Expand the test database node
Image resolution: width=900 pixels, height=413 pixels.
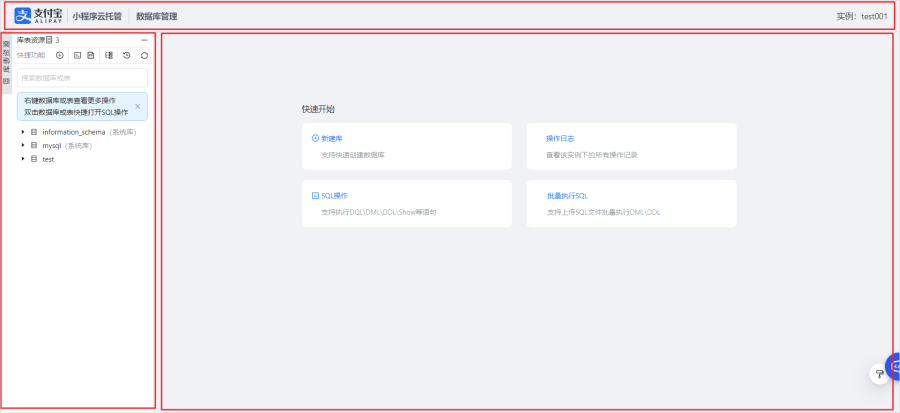point(23,159)
